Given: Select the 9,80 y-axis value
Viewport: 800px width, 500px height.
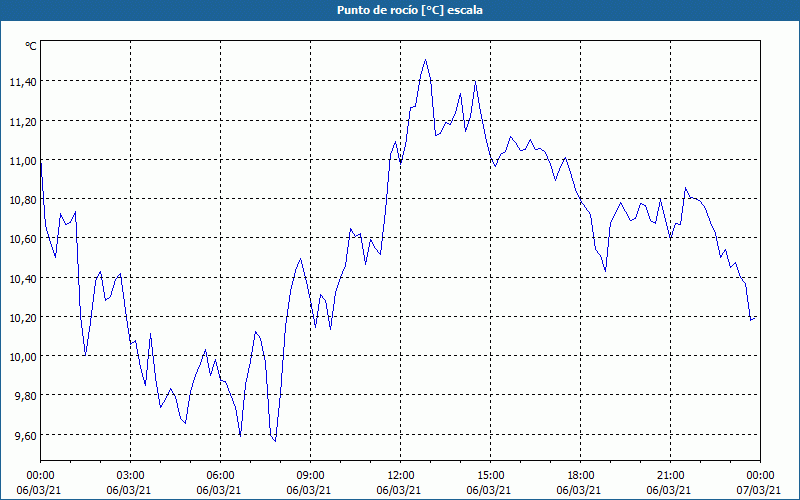Looking at the screenshot, I should pos(26,395).
